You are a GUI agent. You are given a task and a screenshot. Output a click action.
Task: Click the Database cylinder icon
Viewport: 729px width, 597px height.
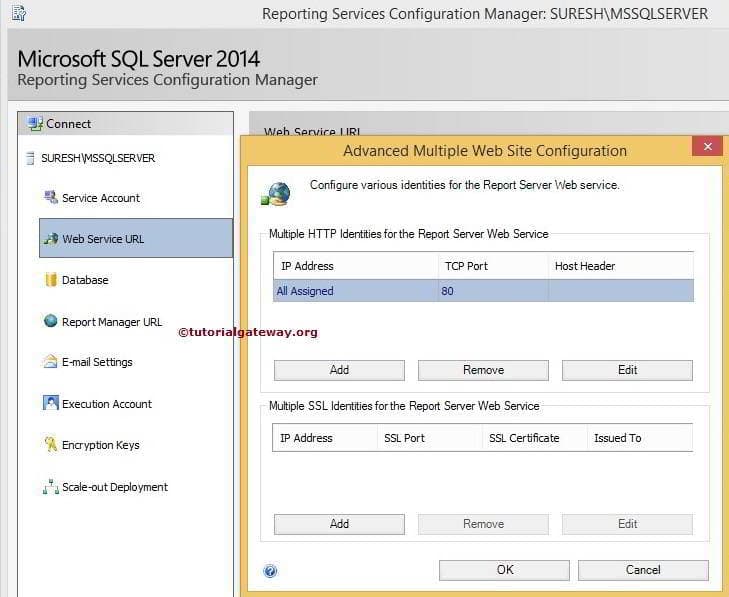51,279
